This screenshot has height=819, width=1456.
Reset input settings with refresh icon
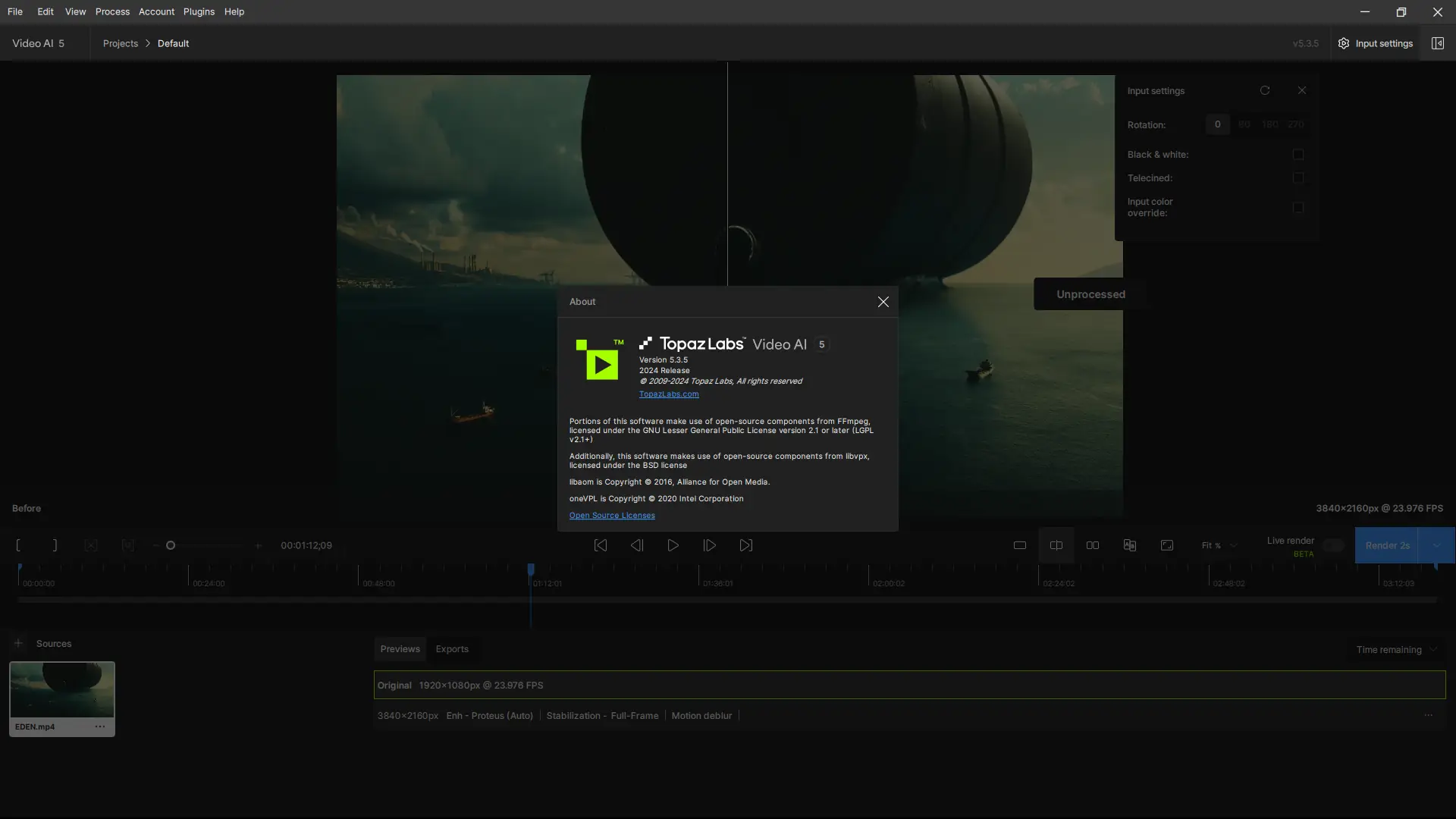click(x=1265, y=90)
